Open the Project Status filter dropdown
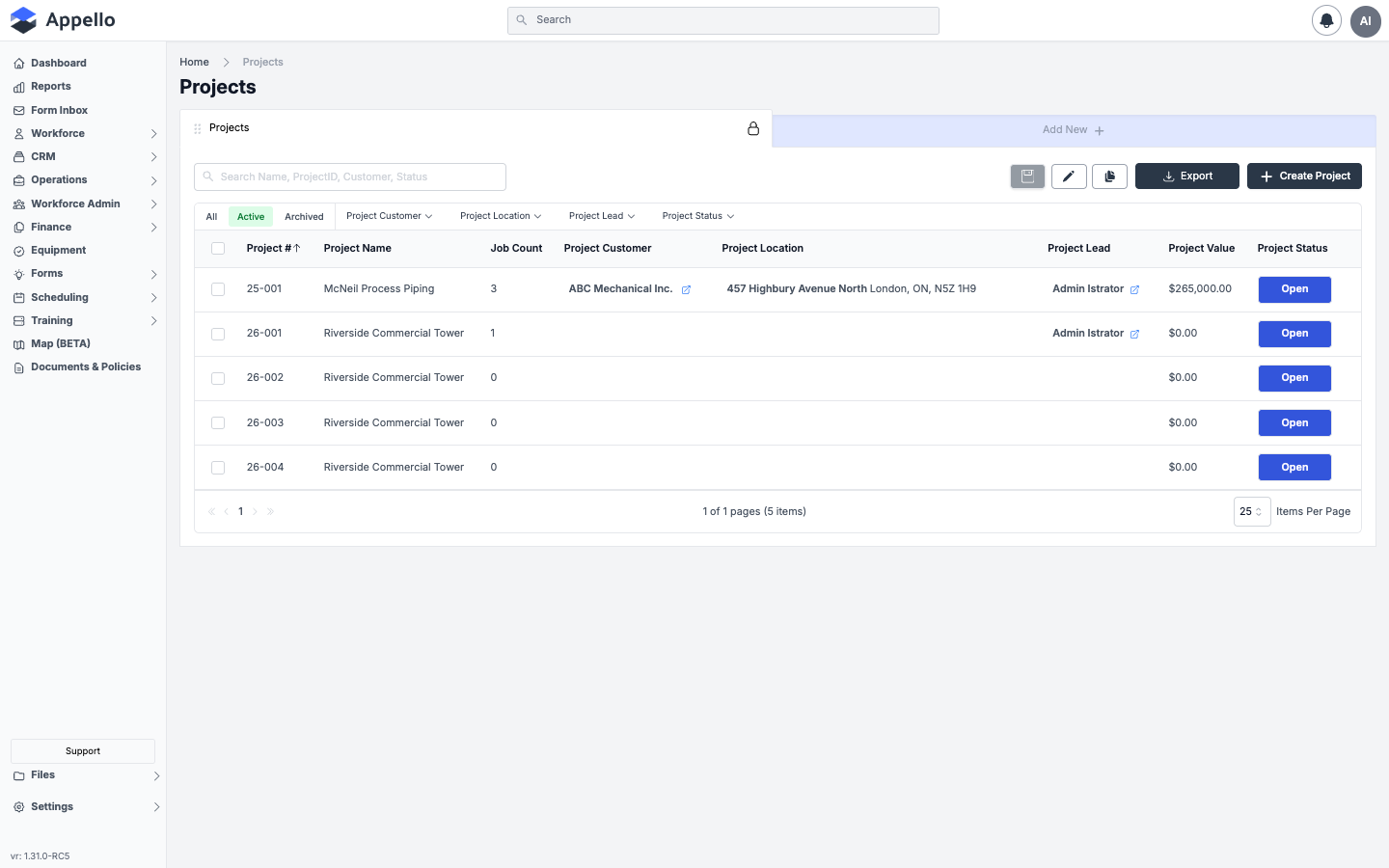The width and height of the screenshot is (1389, 868). click(698, 216)
